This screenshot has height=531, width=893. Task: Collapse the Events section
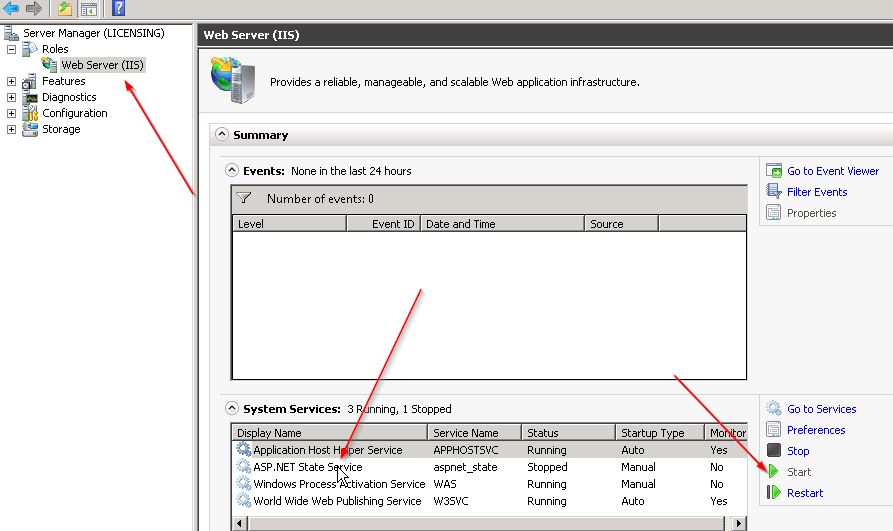[x=232, y=170]
